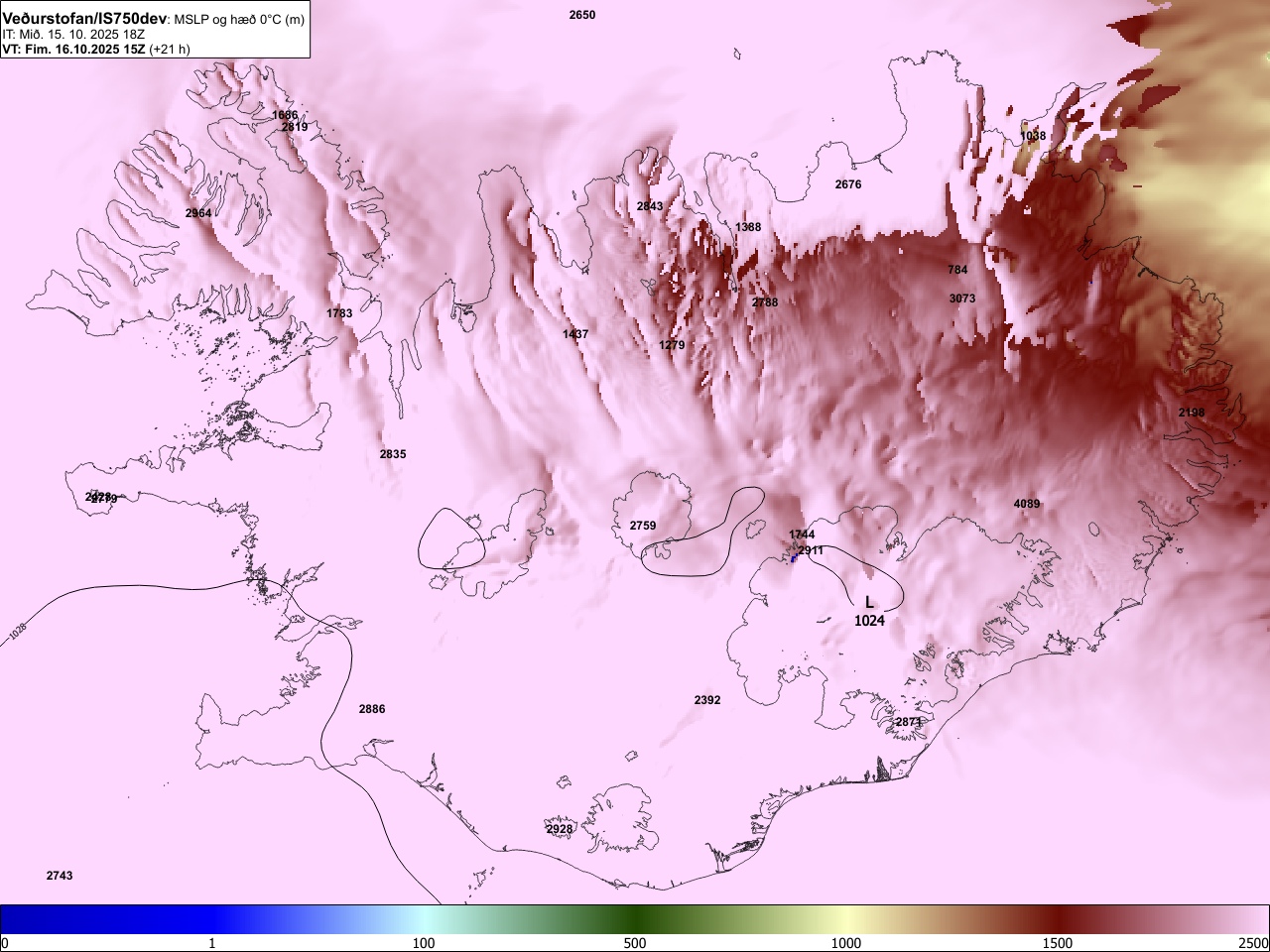The image size is (1270, 952).
Task: Click the height value 2788
Action: click(x=765, y=302)
